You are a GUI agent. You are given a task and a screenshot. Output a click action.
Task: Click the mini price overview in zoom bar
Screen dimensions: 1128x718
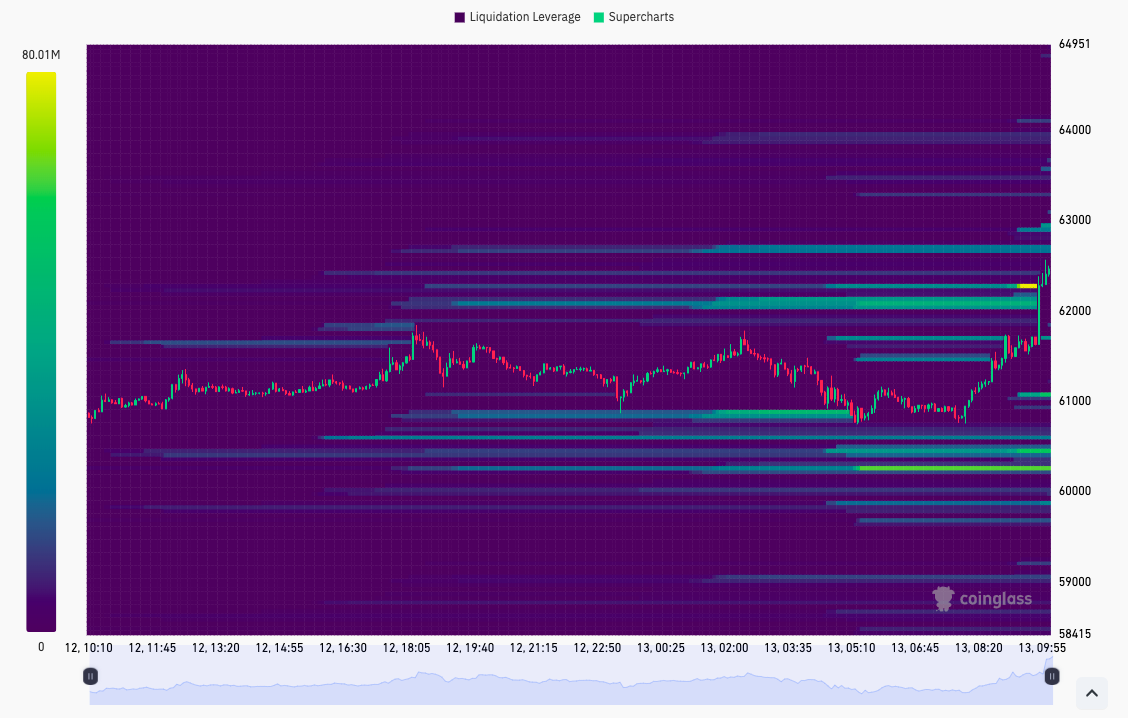pos(570,687)
